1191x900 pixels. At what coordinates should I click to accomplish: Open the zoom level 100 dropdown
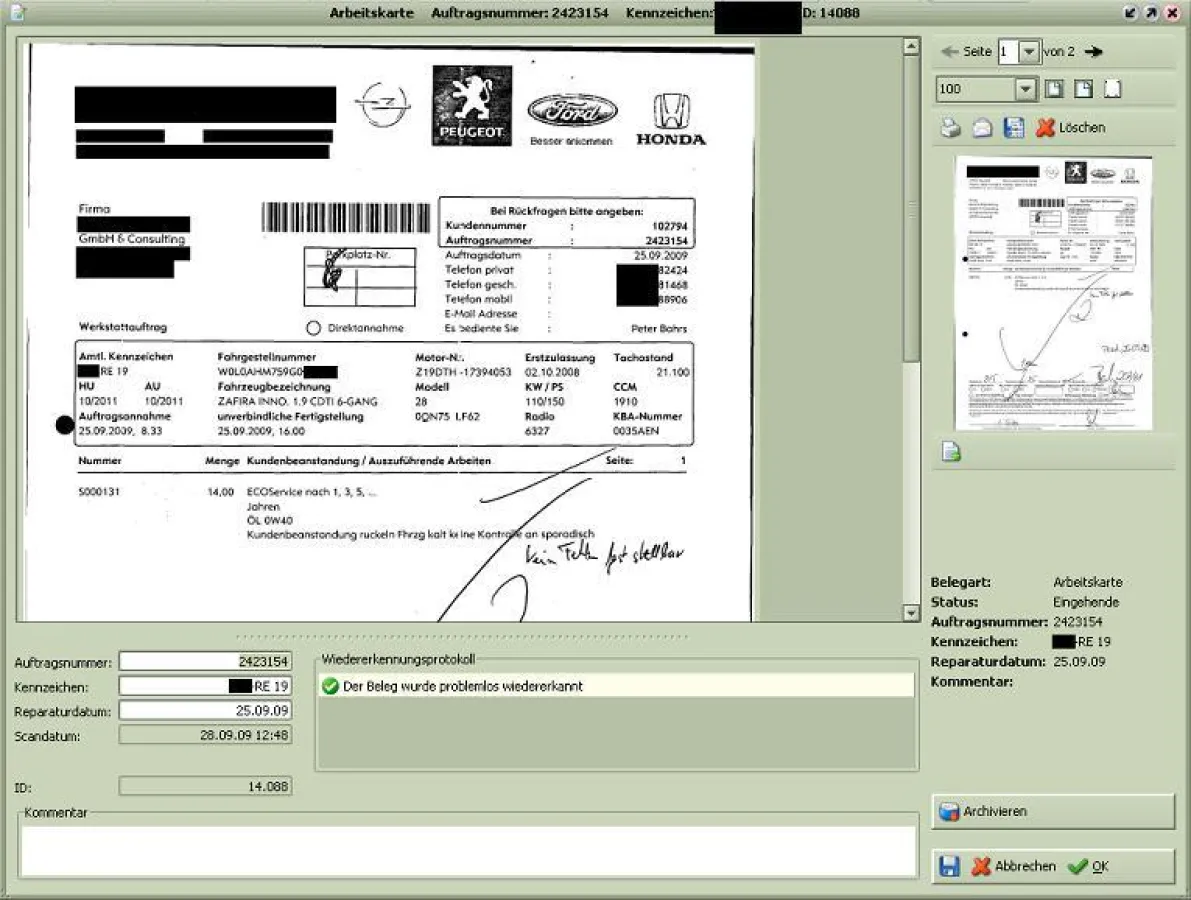pyautogui.click(x=1026, y=89)
